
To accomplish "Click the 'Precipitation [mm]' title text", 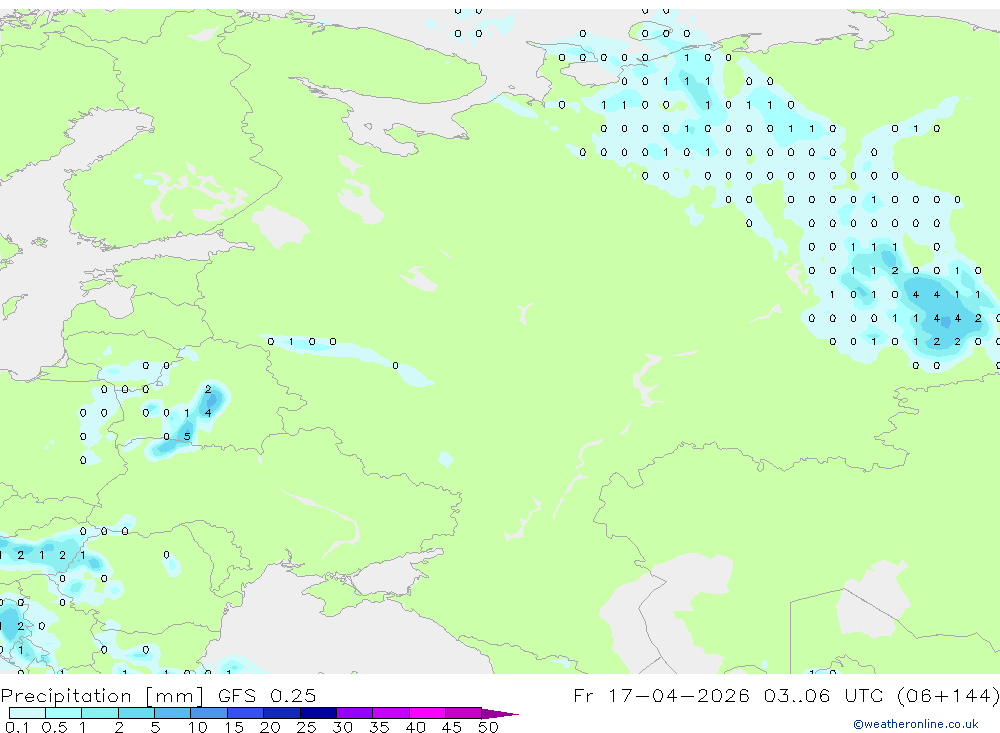I will pos(102,696).
